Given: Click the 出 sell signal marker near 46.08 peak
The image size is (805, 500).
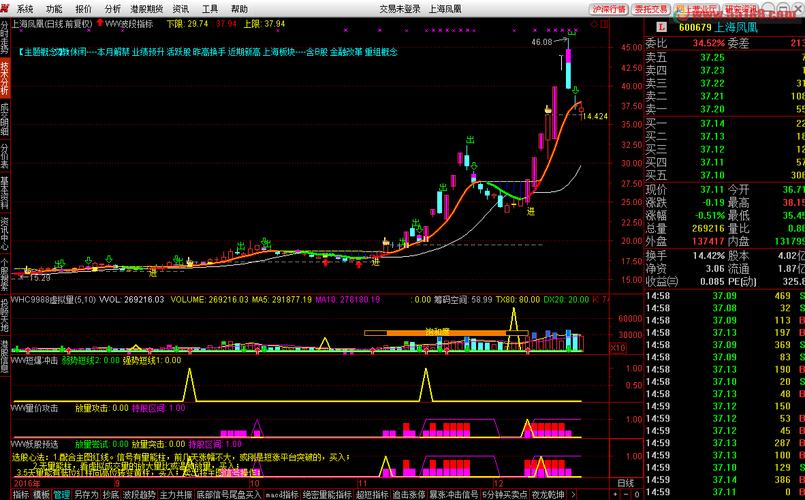Looking at the screenshot, I should coord(571,34).
